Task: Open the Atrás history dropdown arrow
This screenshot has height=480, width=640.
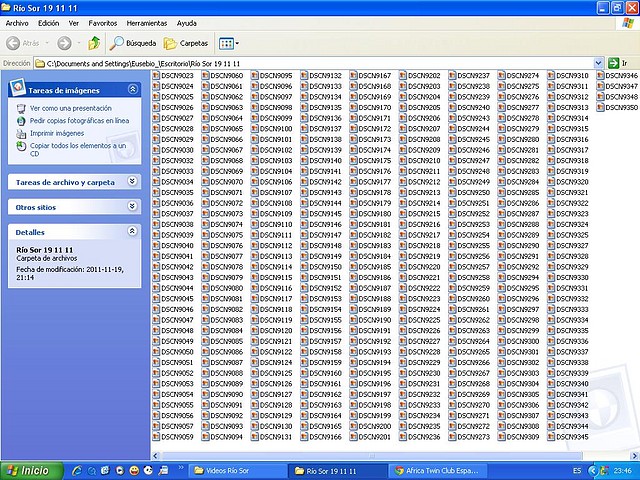Action: [x=47, y=43]
